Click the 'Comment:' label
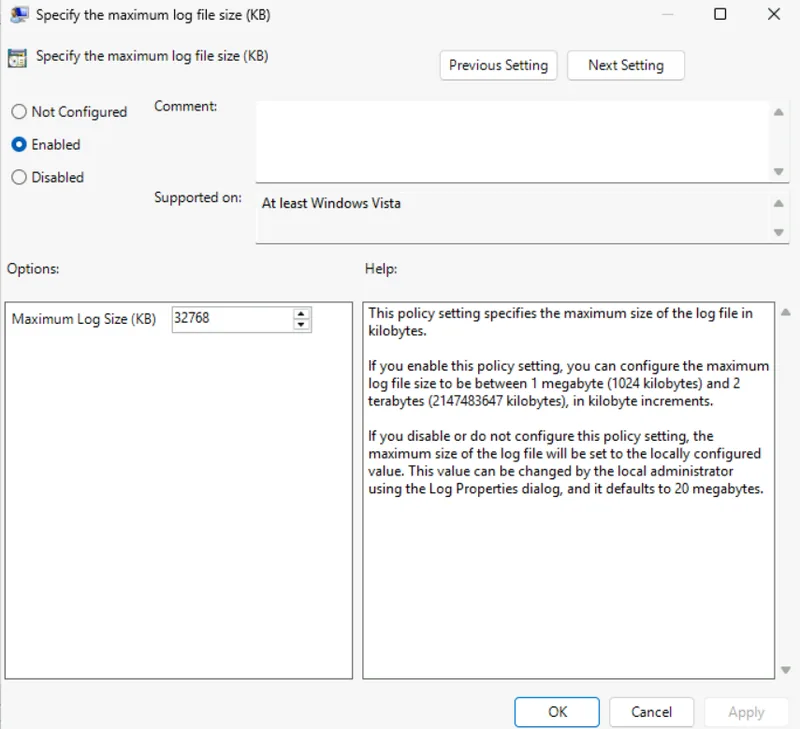The image size is (800, 729). [x=186, y=106]
